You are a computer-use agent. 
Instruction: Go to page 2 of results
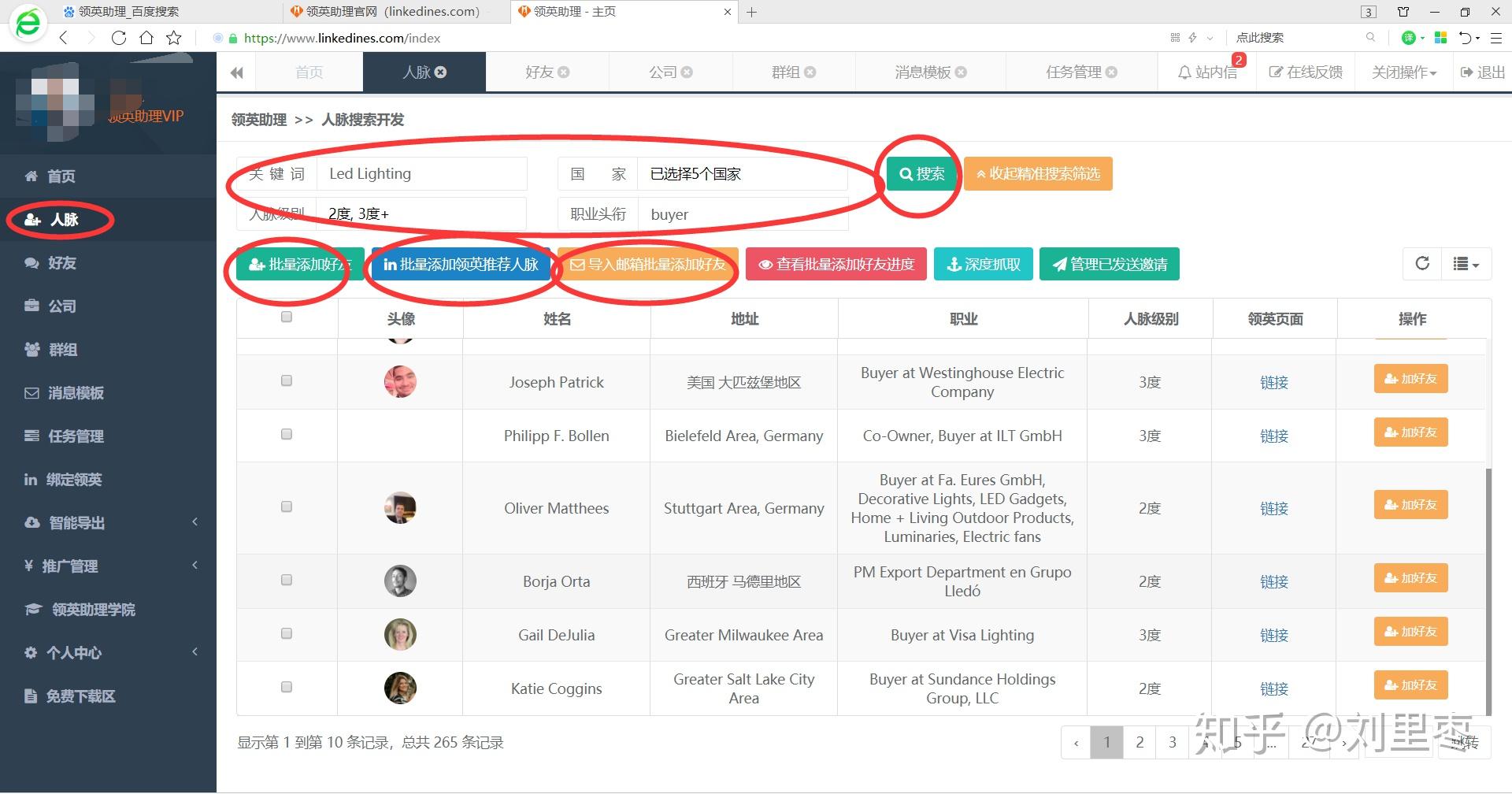pos(1140,742)
